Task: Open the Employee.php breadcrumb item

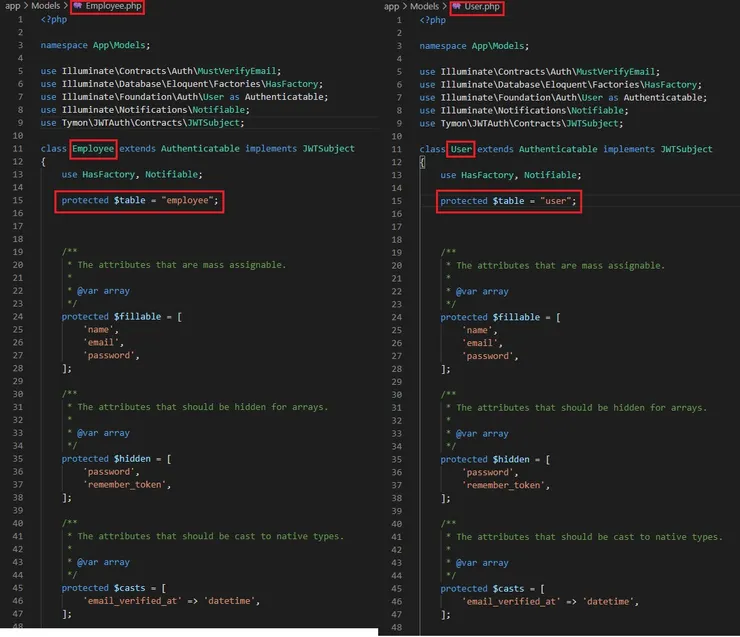Action: pos(113,6)
